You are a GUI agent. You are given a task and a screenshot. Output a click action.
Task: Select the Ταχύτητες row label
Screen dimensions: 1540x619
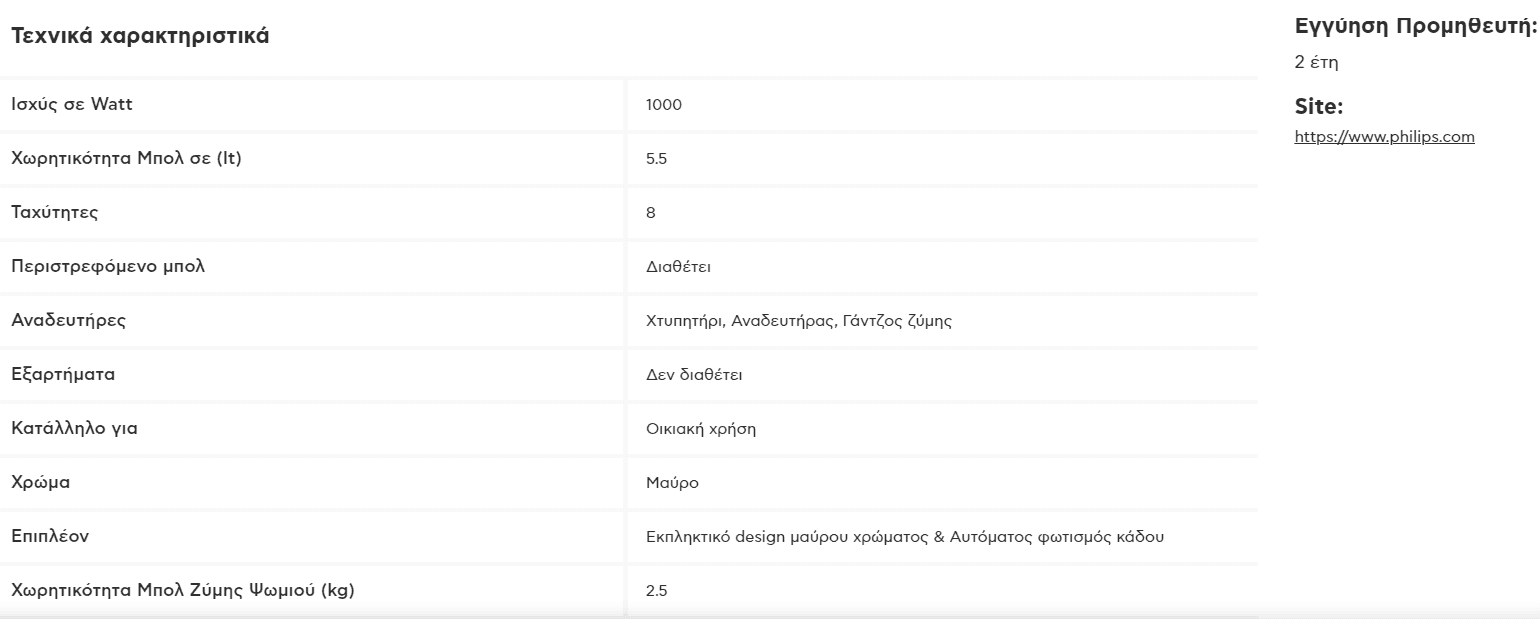pos(55,212)
